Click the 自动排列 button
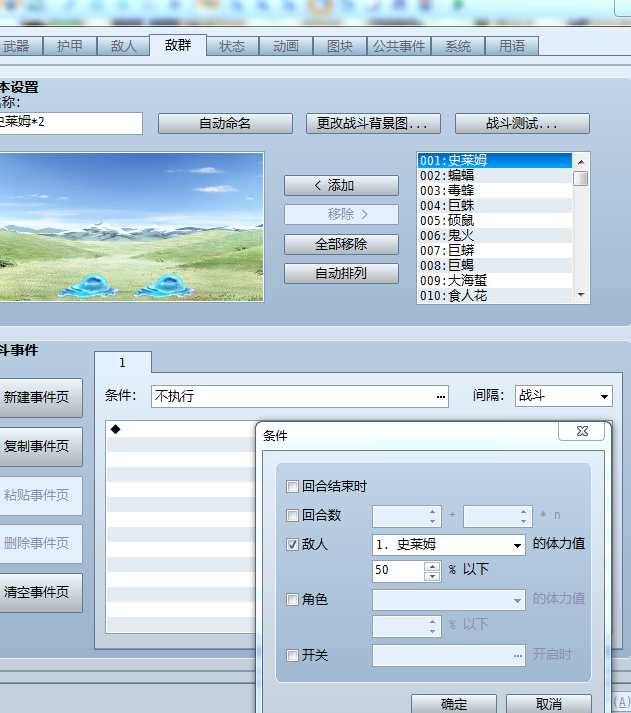This screenshot has width=631, height=713. tap(341, 273)
